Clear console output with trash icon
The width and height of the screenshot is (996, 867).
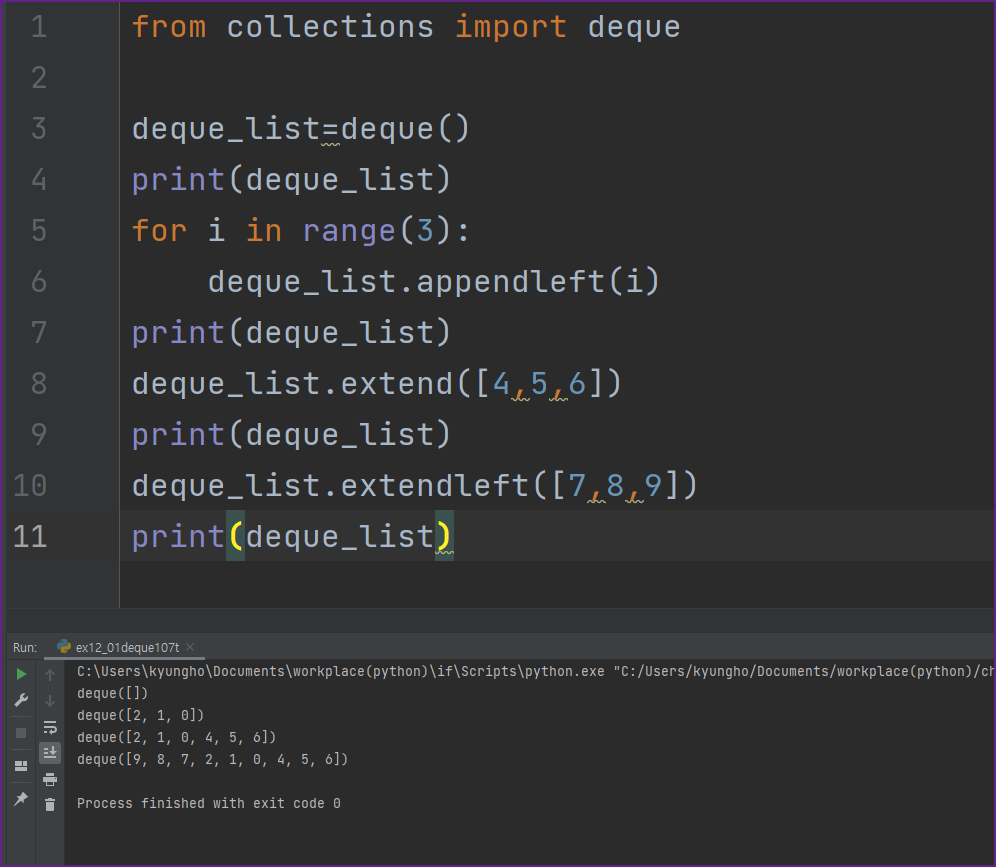(49, 804)
